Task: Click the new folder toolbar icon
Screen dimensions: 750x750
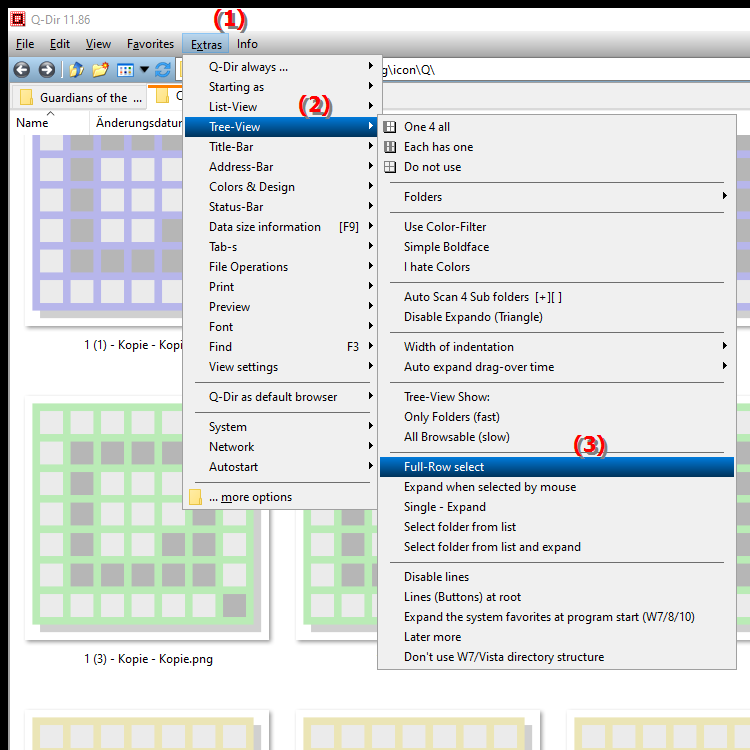Action: (100, 70)
